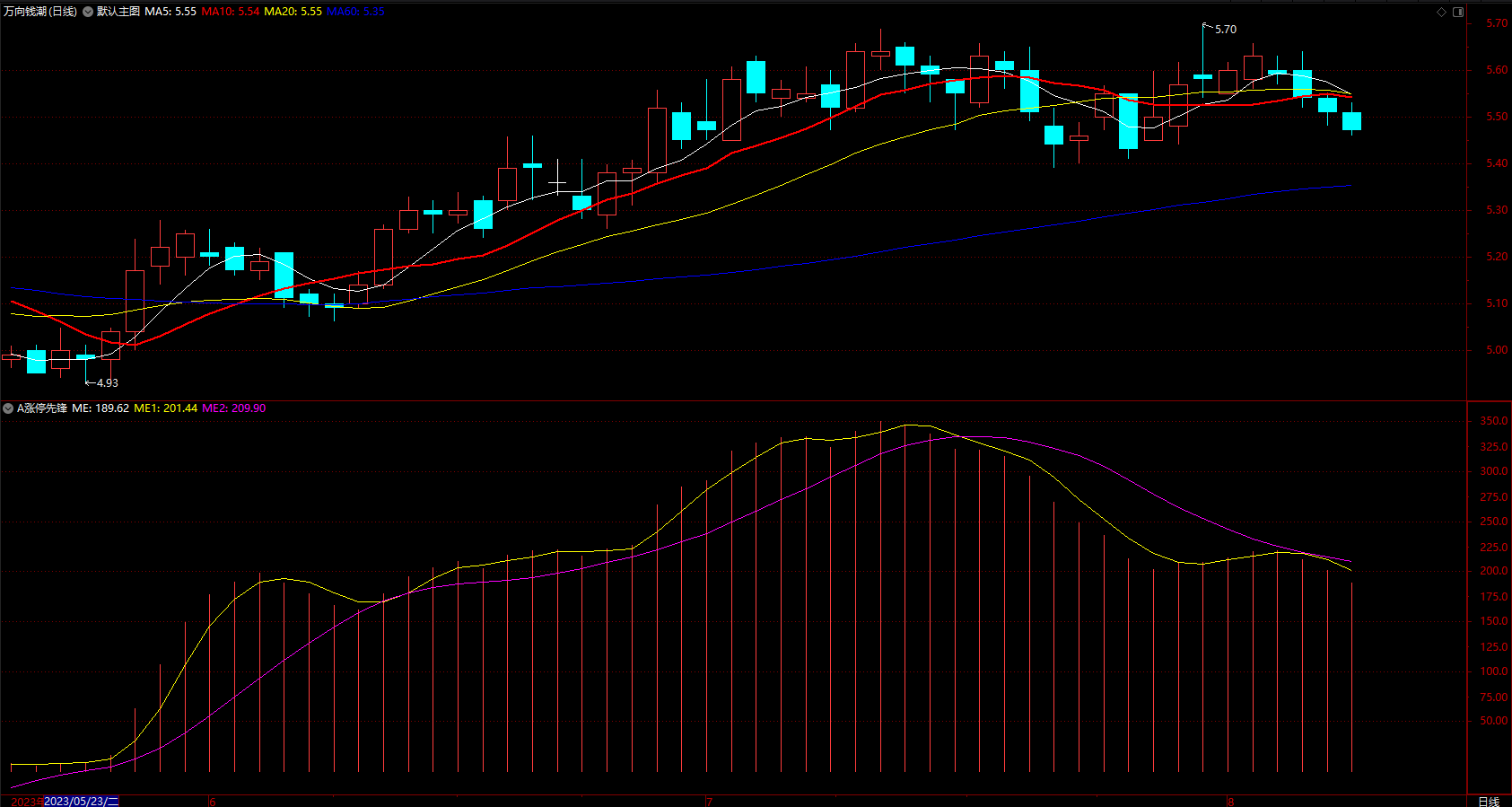Image resolution: width=1512 pixels, height=807 pixels.
Task: Click the 5.00 price axis label
Action: pyautogui.click(x=1497, y=350)
